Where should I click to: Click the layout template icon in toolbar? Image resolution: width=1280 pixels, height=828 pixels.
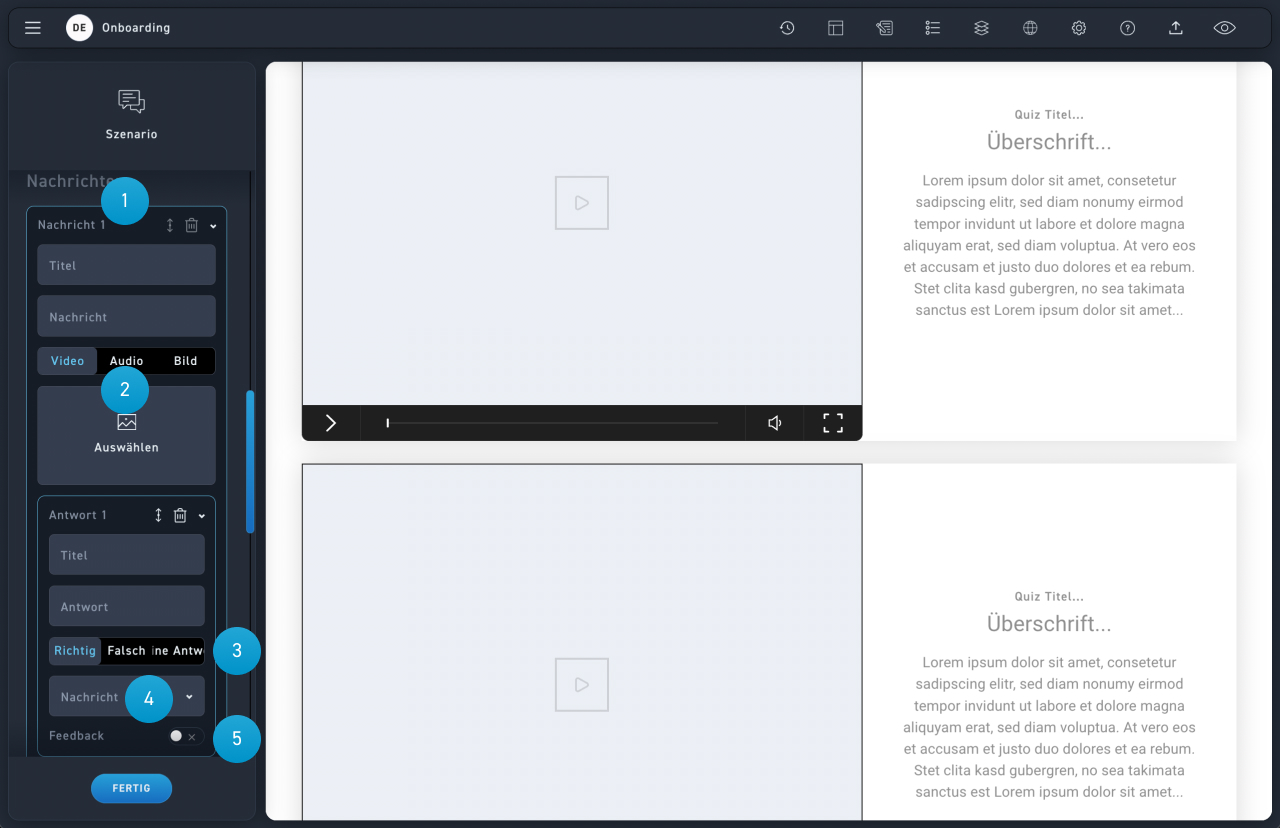coord(836,28)
